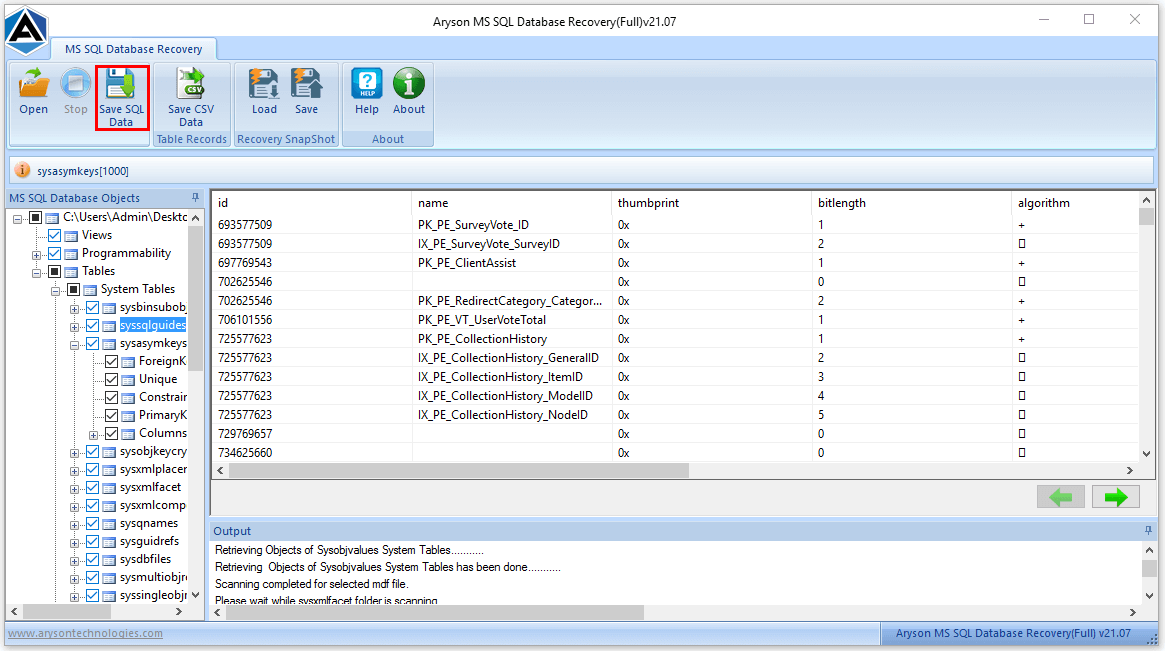Toggle the Views checkbox

tap(54, 235)
